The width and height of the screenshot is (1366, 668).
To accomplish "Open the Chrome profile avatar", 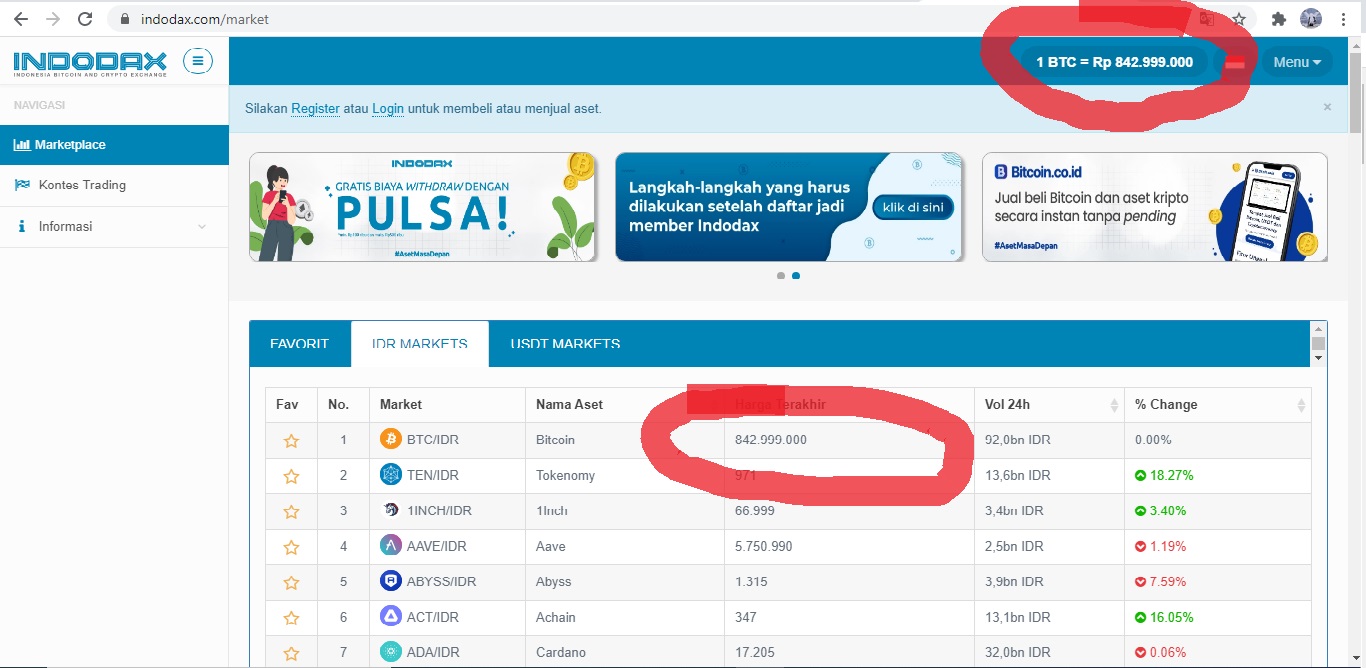I will [x=1311, y=19].
